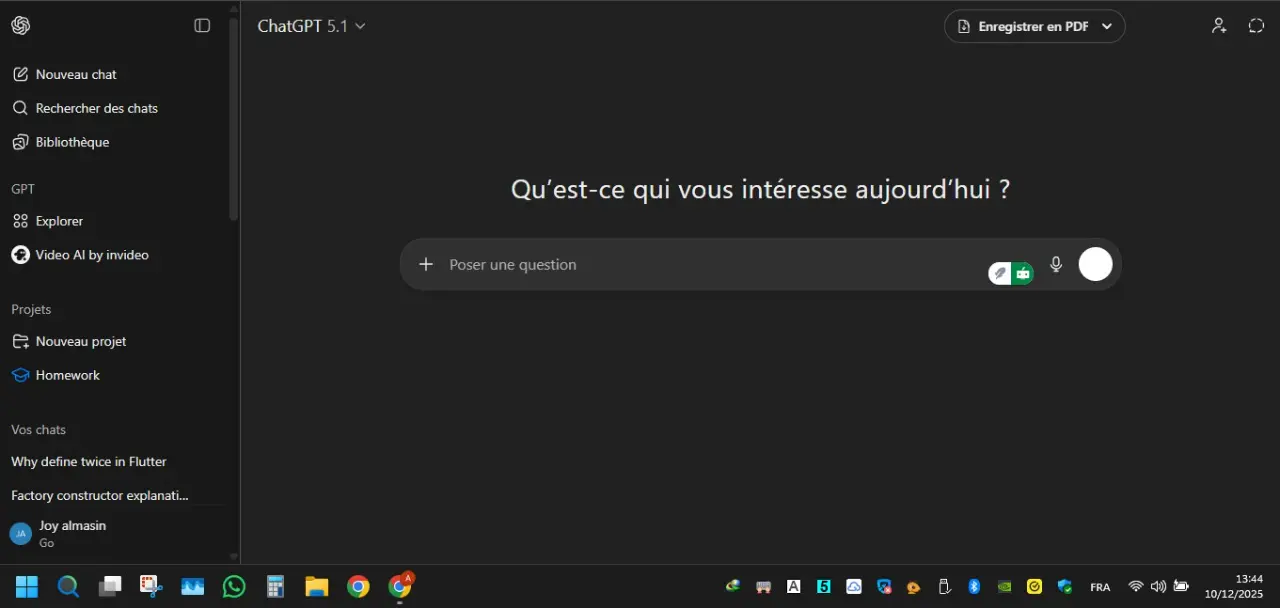
Task: Open Calculator from the taskbar
Action: point(275,586)
